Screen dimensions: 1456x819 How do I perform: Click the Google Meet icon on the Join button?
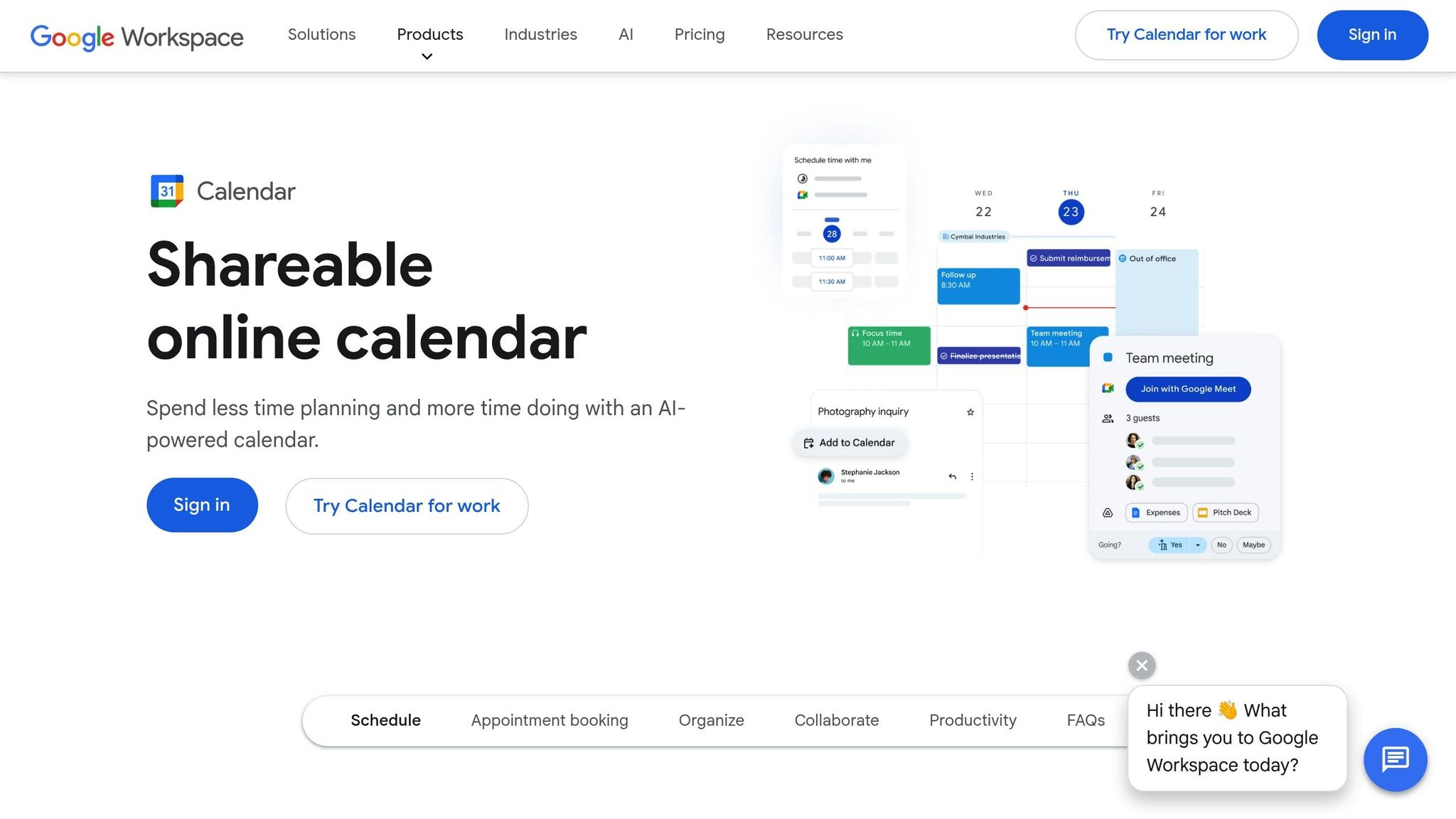click(1109, 389)
